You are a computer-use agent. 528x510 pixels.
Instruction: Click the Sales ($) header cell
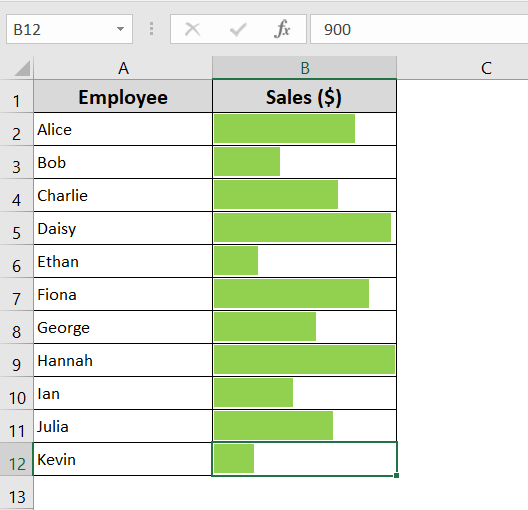point(304,96)
